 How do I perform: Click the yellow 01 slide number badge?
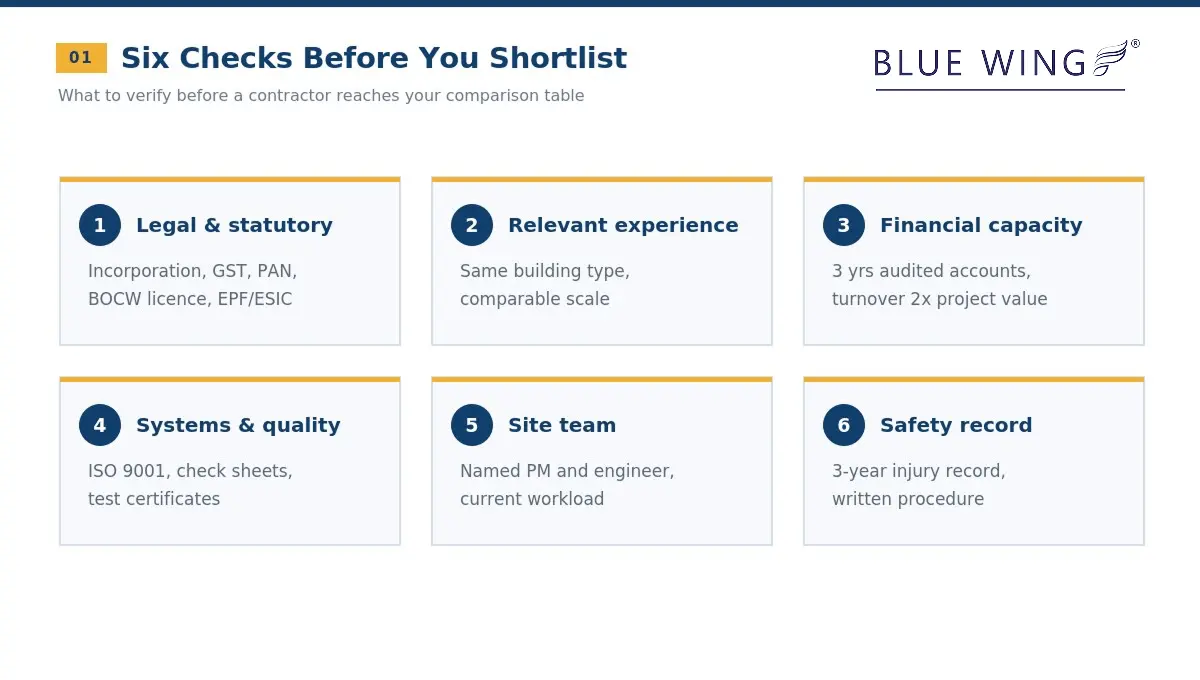pyautogui.click(x=81, y=58)
